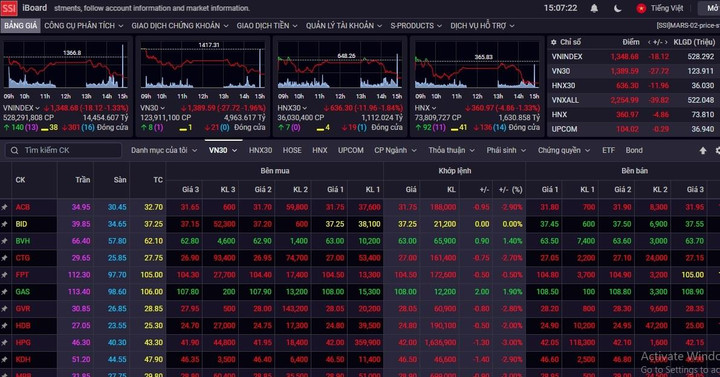
Task: Click BID matched price 37.25
Action: [407, 224]
